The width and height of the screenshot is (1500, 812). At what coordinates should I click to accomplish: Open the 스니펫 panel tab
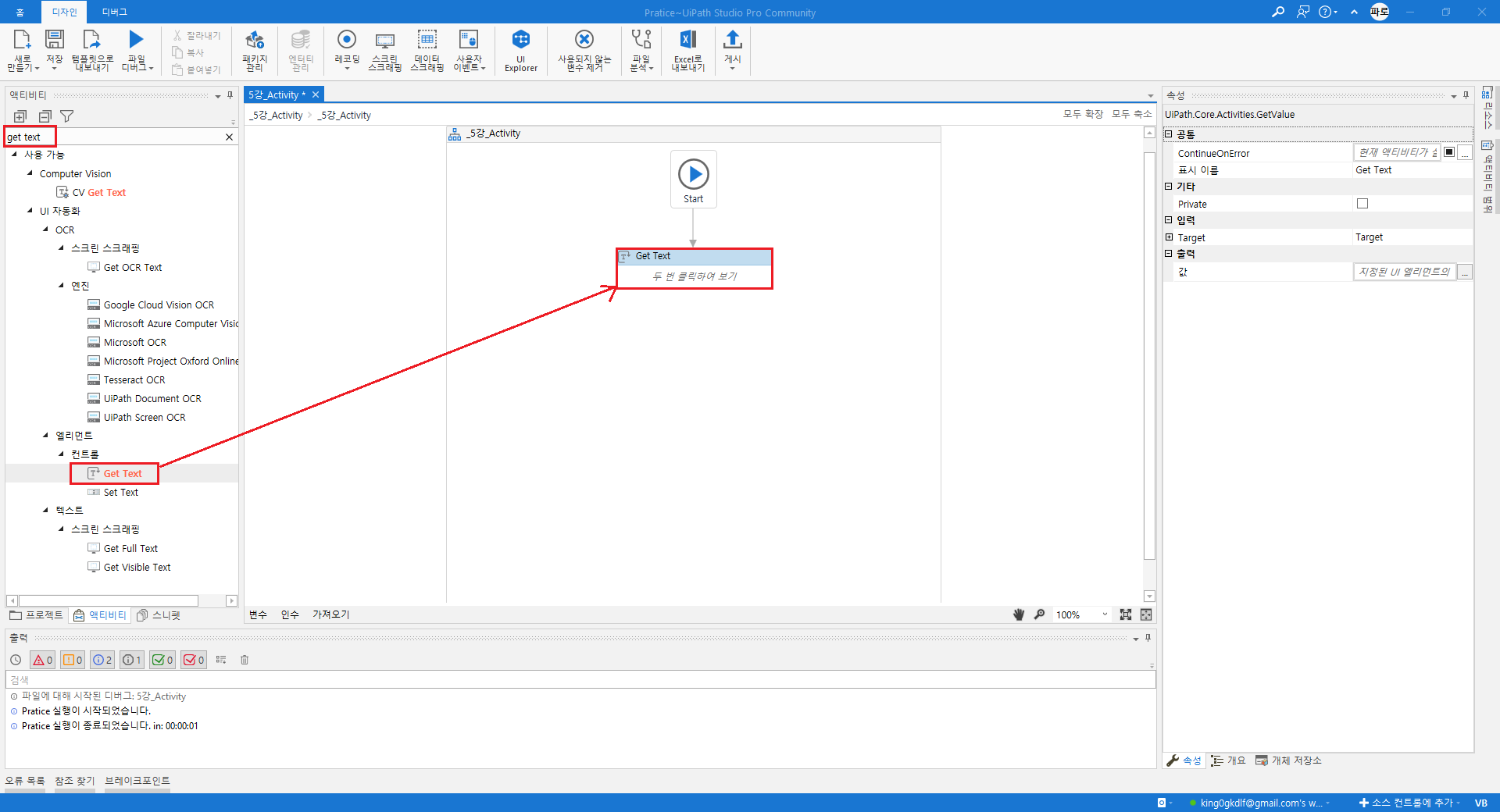159,615
